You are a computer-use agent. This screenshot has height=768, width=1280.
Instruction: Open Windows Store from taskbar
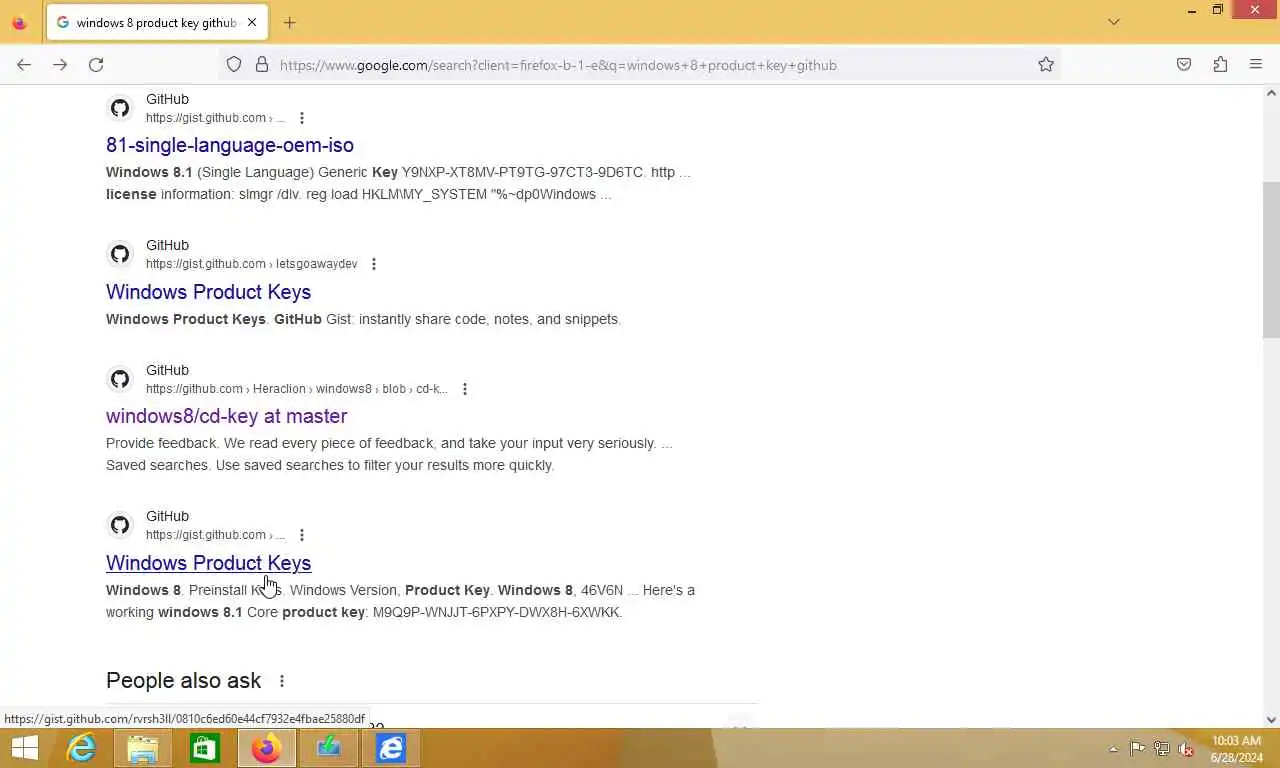(205, 748)
